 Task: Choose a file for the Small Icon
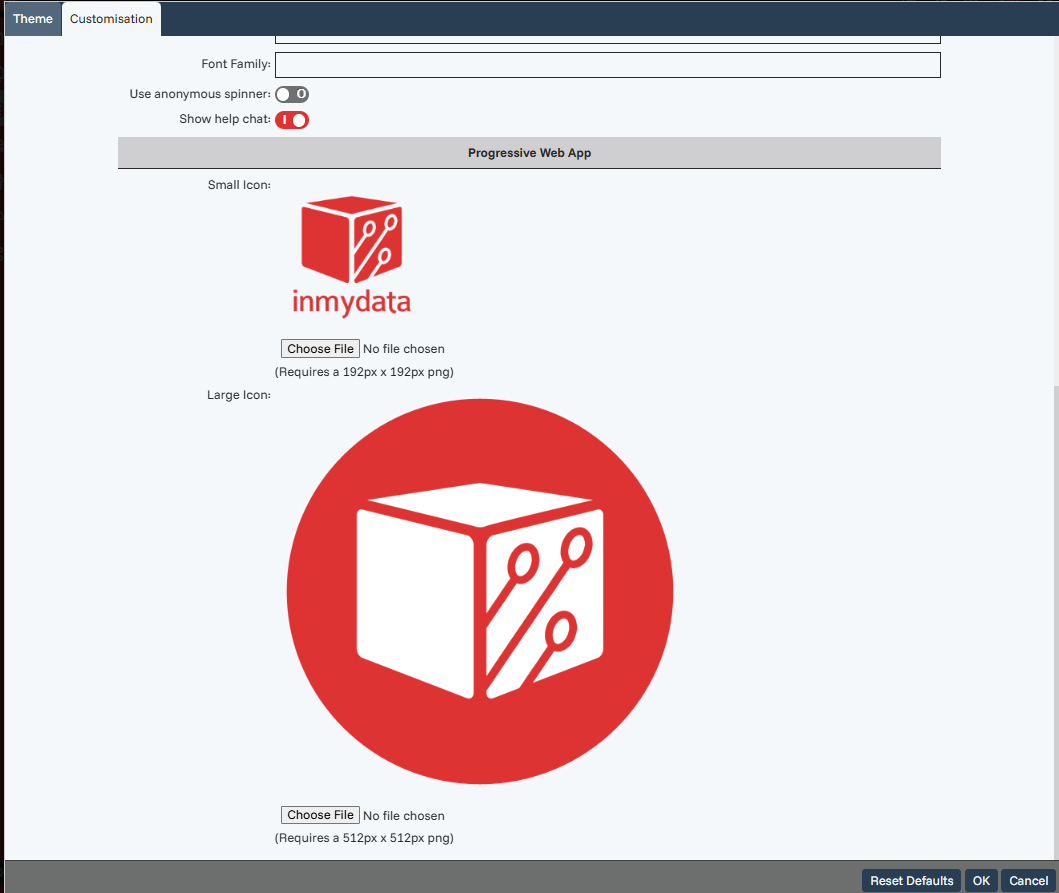(320, 349)
